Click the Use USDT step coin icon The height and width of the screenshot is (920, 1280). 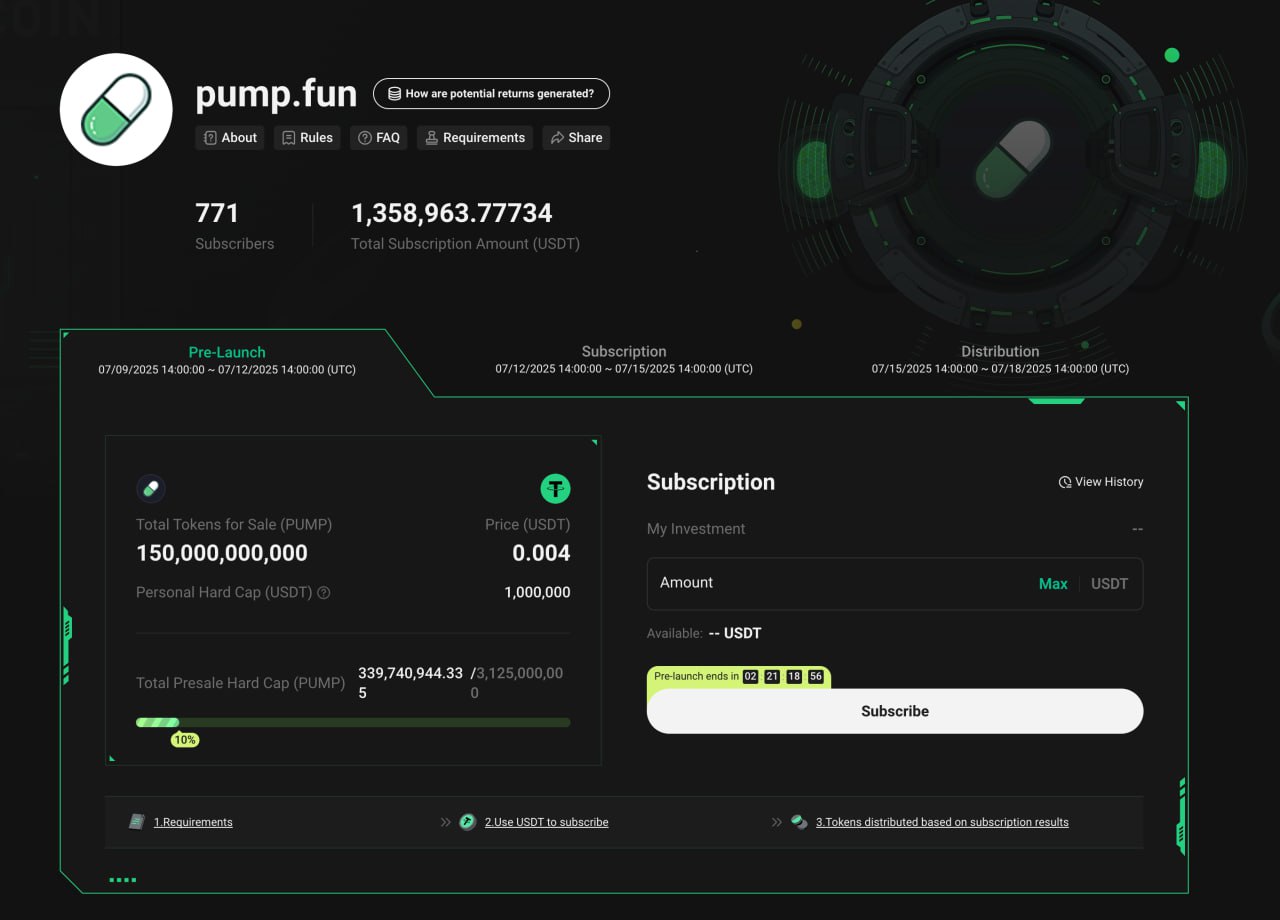pos(467,822)
